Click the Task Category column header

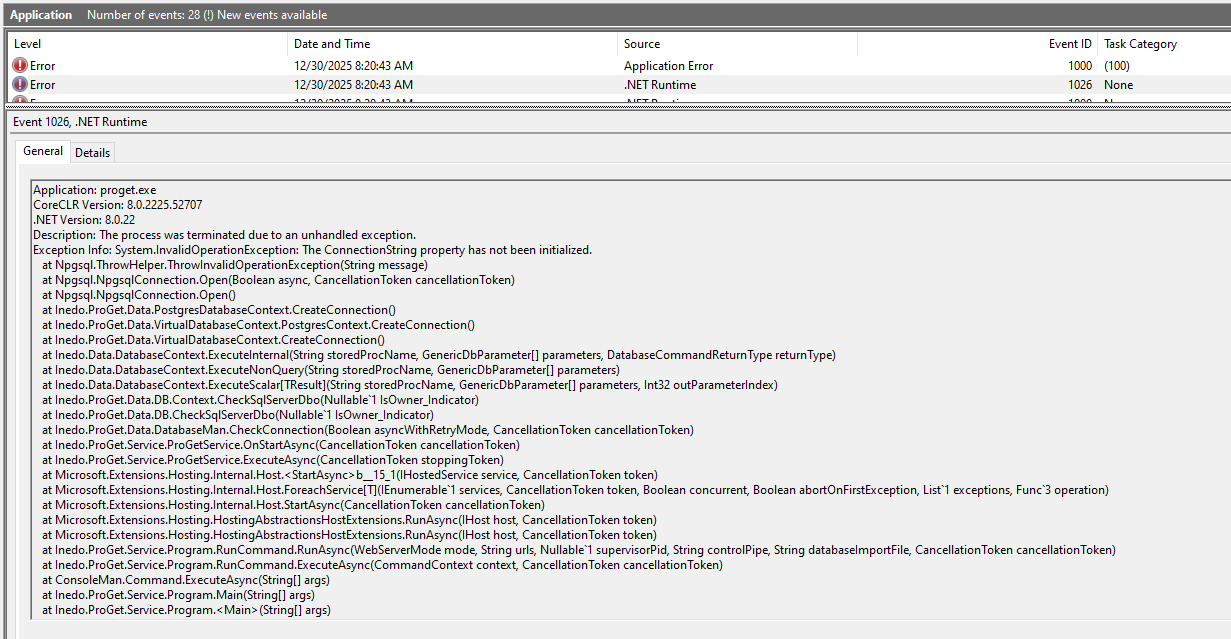1140,44
